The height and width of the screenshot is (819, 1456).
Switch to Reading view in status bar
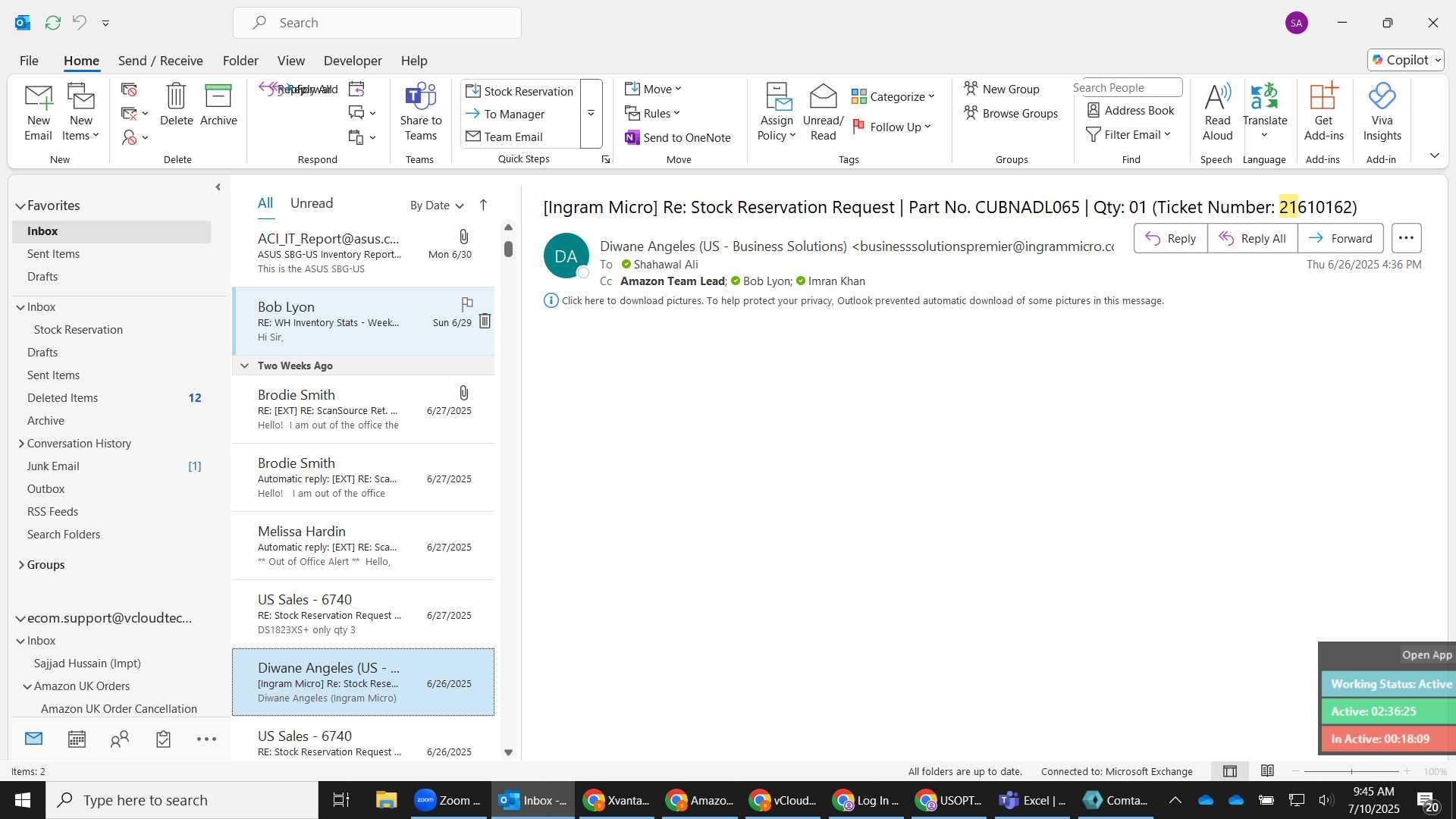(x=1267, y=771)
